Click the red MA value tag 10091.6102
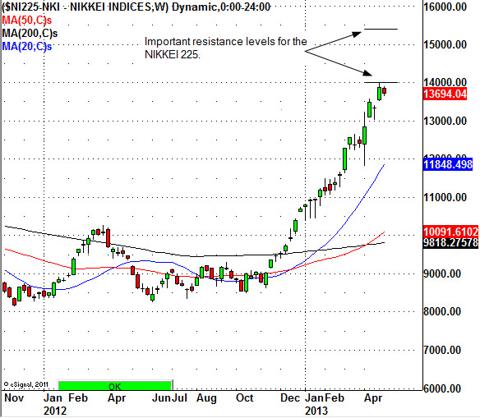The width and height of the screenshot is (480, 418). click(451, 231)
